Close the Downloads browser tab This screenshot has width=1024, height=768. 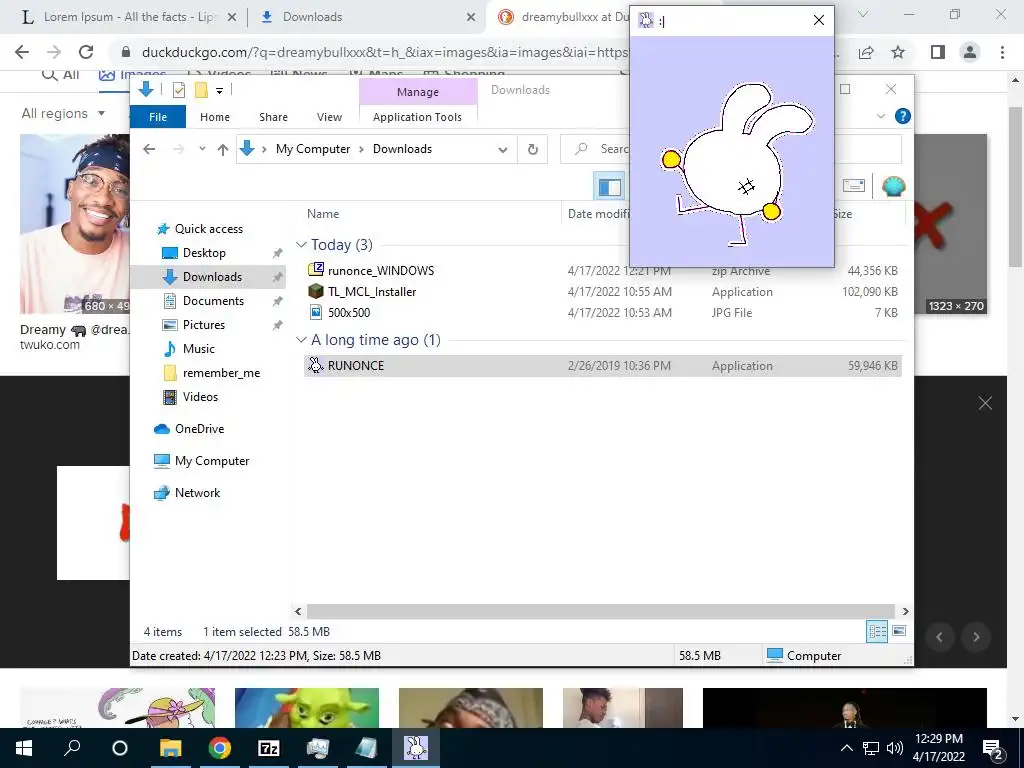point(470,17)
